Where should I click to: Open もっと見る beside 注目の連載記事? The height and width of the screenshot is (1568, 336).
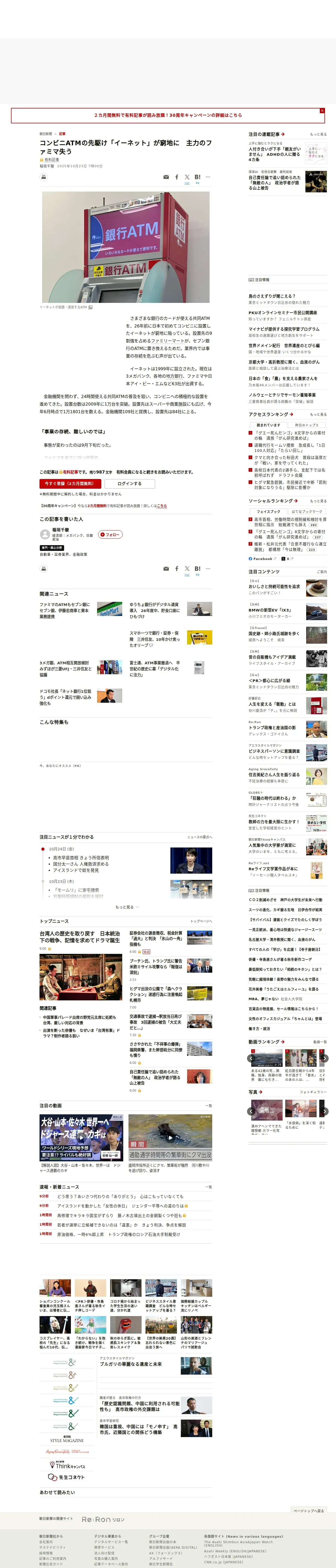pos(318,135)
